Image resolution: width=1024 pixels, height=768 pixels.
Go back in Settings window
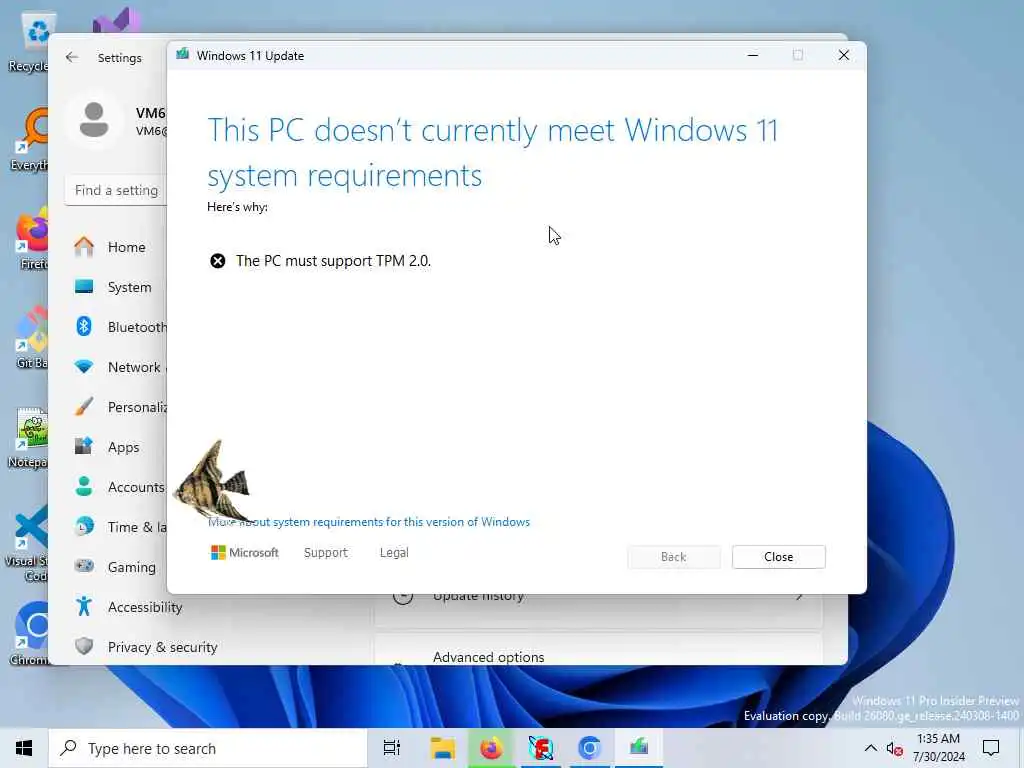click(72, 57)
